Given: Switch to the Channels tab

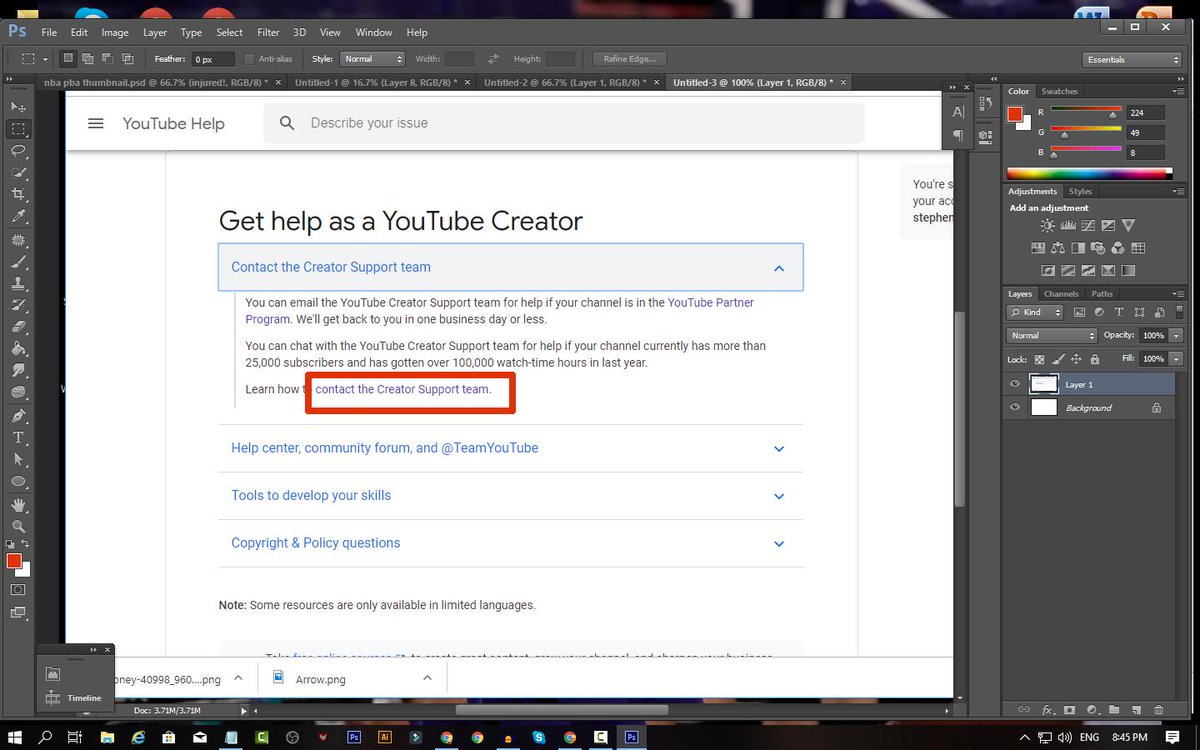Looking at the screenshot, I should pyautogui.click(x=1061, y=294).
